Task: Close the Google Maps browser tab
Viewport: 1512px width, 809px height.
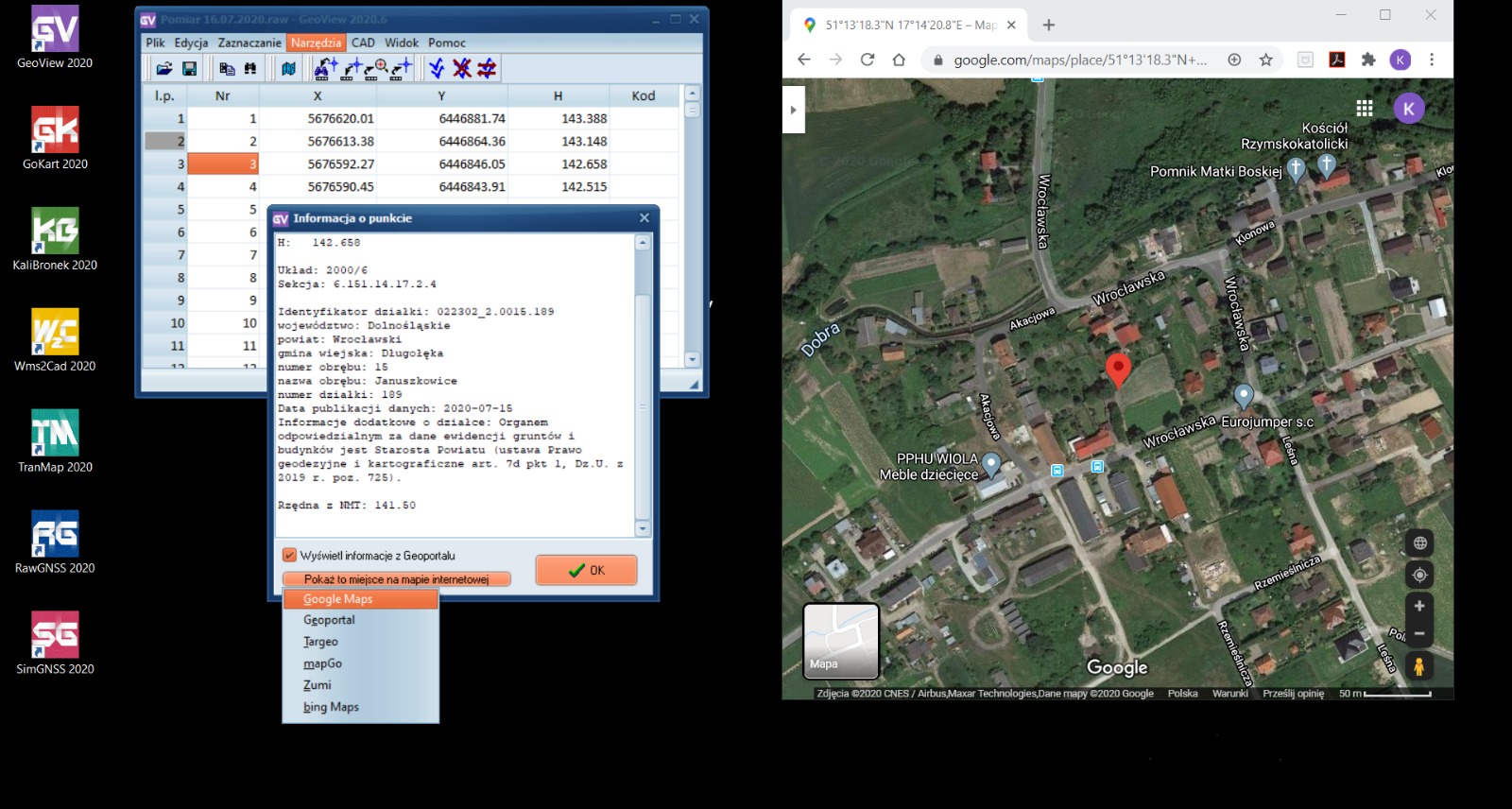Action: point(1011,26)
